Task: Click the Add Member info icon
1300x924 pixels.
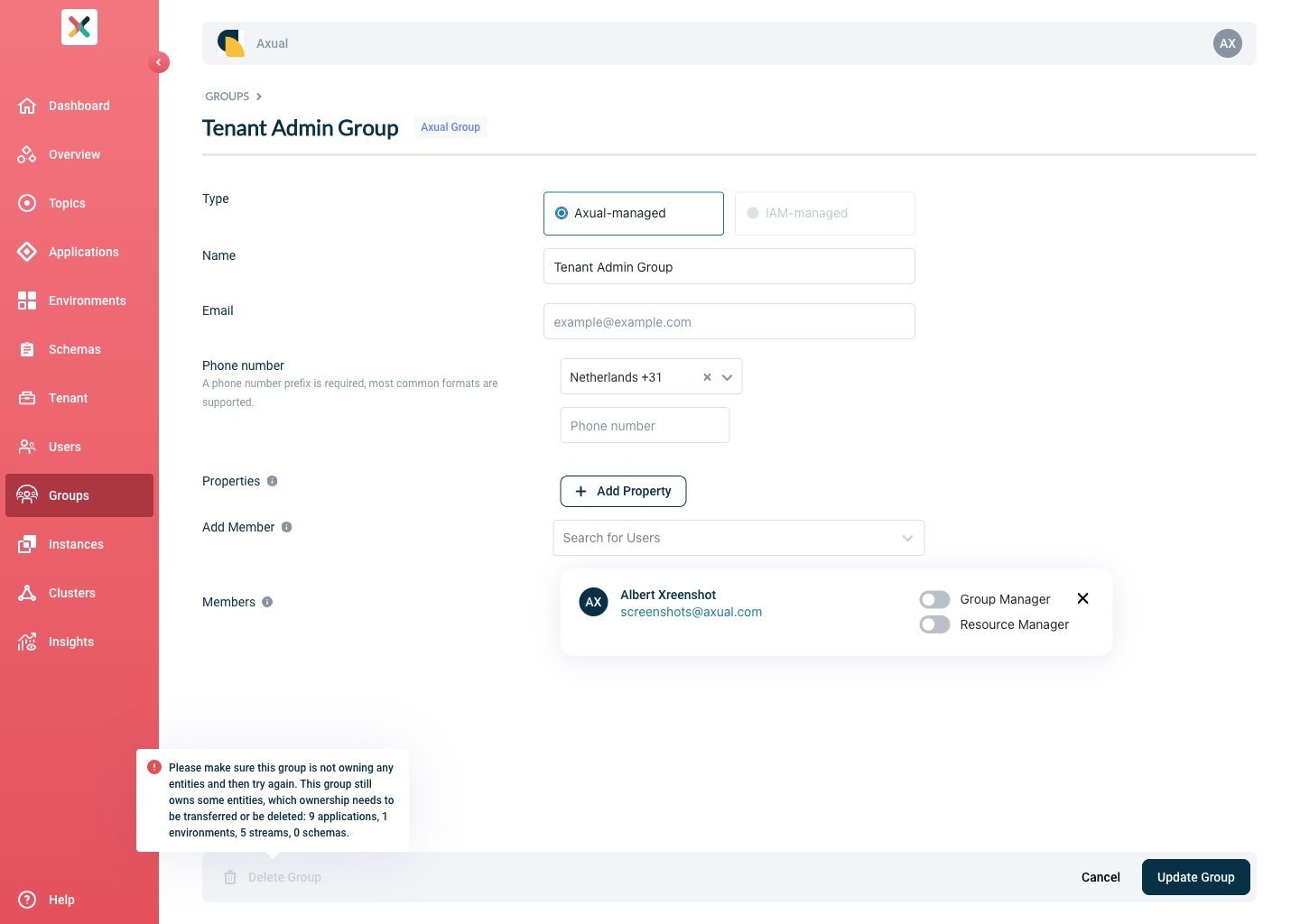Action: click(x=286, y=527)
